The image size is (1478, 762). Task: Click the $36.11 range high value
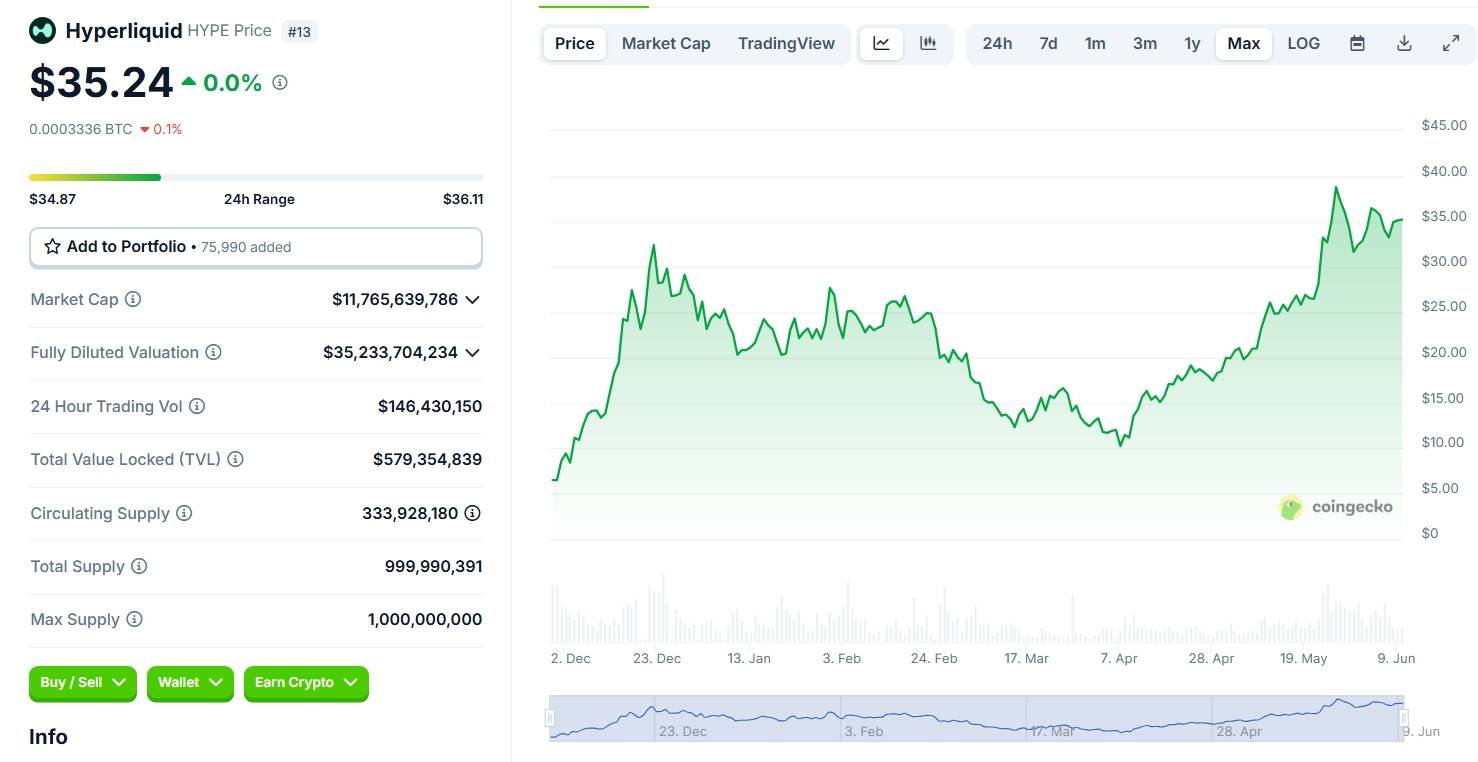pos(463,199)
